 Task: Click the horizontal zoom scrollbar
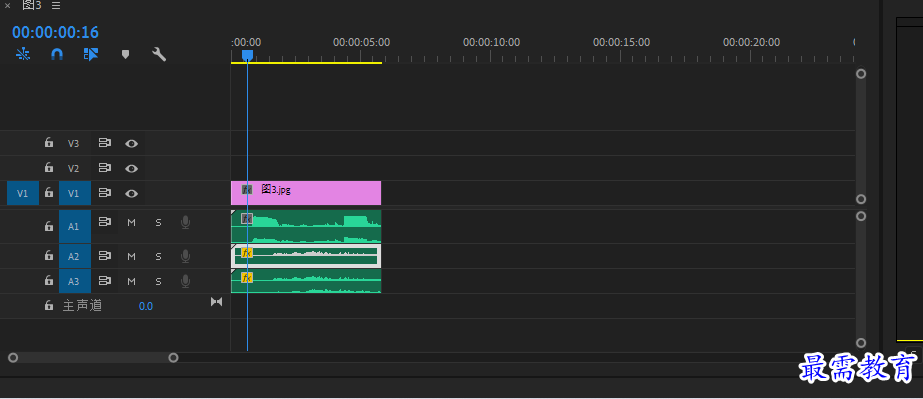93,358
